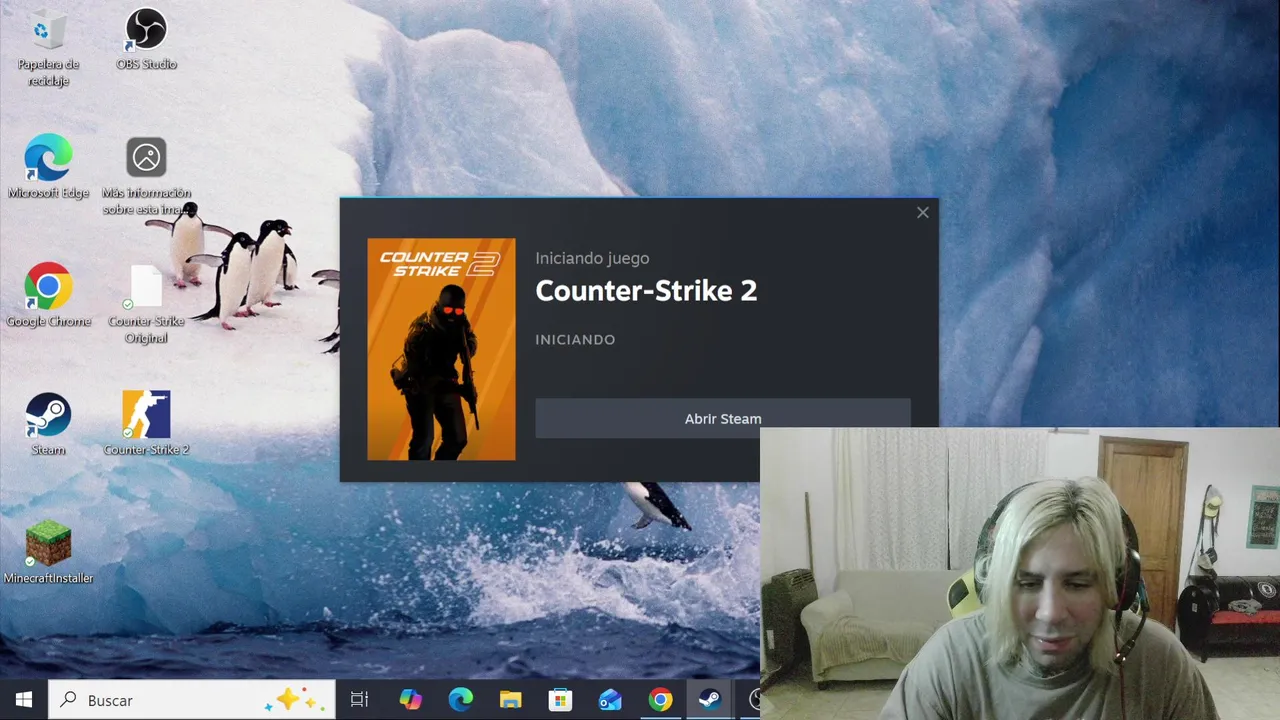The image size is (1280, 720).
Task: Switch to Steam in the taskbar
Action: click(x=710, y=700)
